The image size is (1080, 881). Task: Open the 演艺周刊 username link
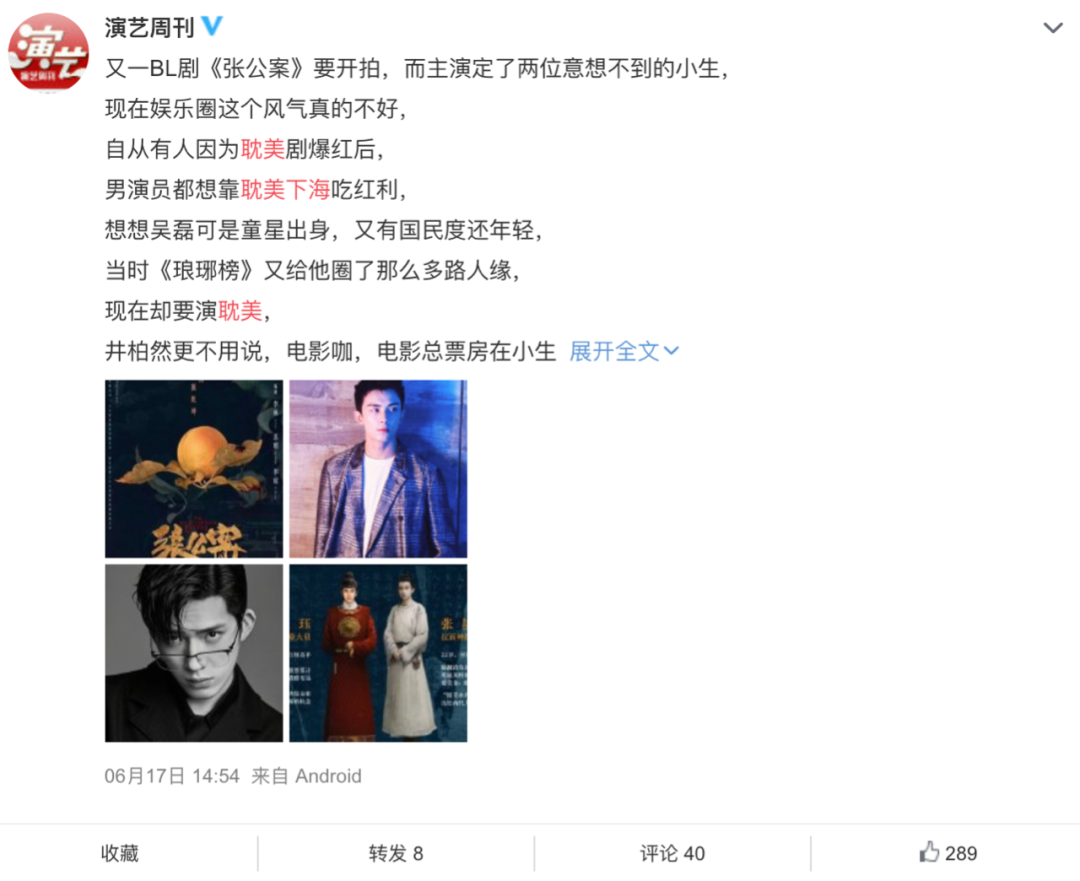149,28
